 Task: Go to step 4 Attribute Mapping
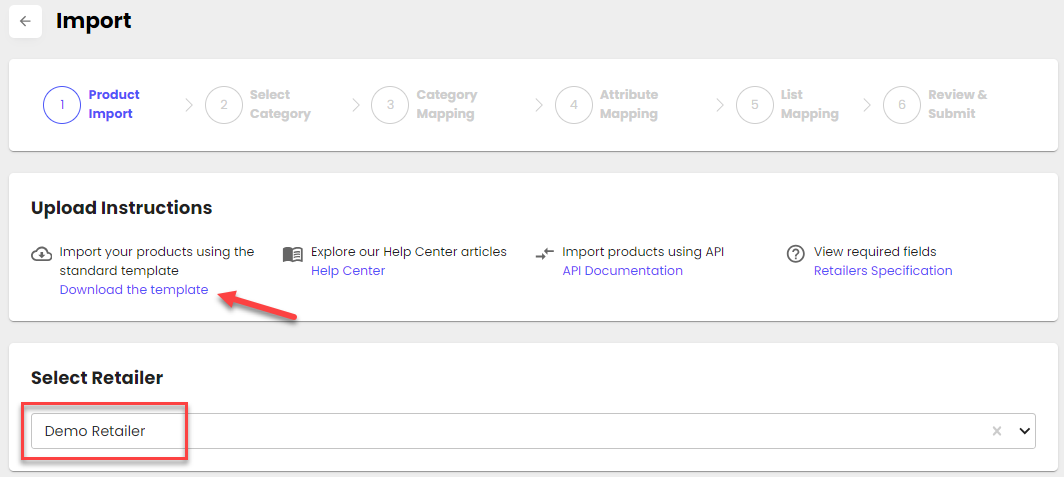(628, 104)
